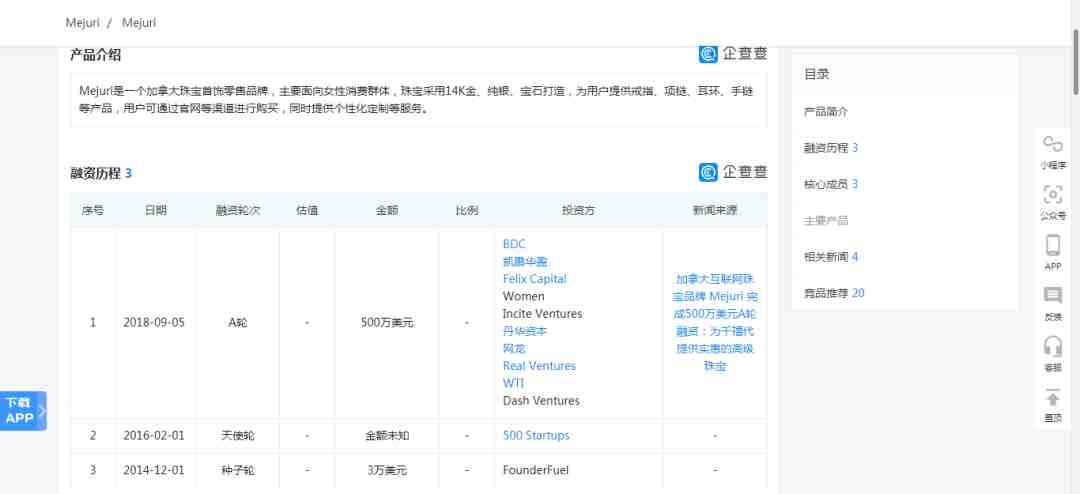
Task: Click the FounderFuel investor text
Action: tap(536, 471)
